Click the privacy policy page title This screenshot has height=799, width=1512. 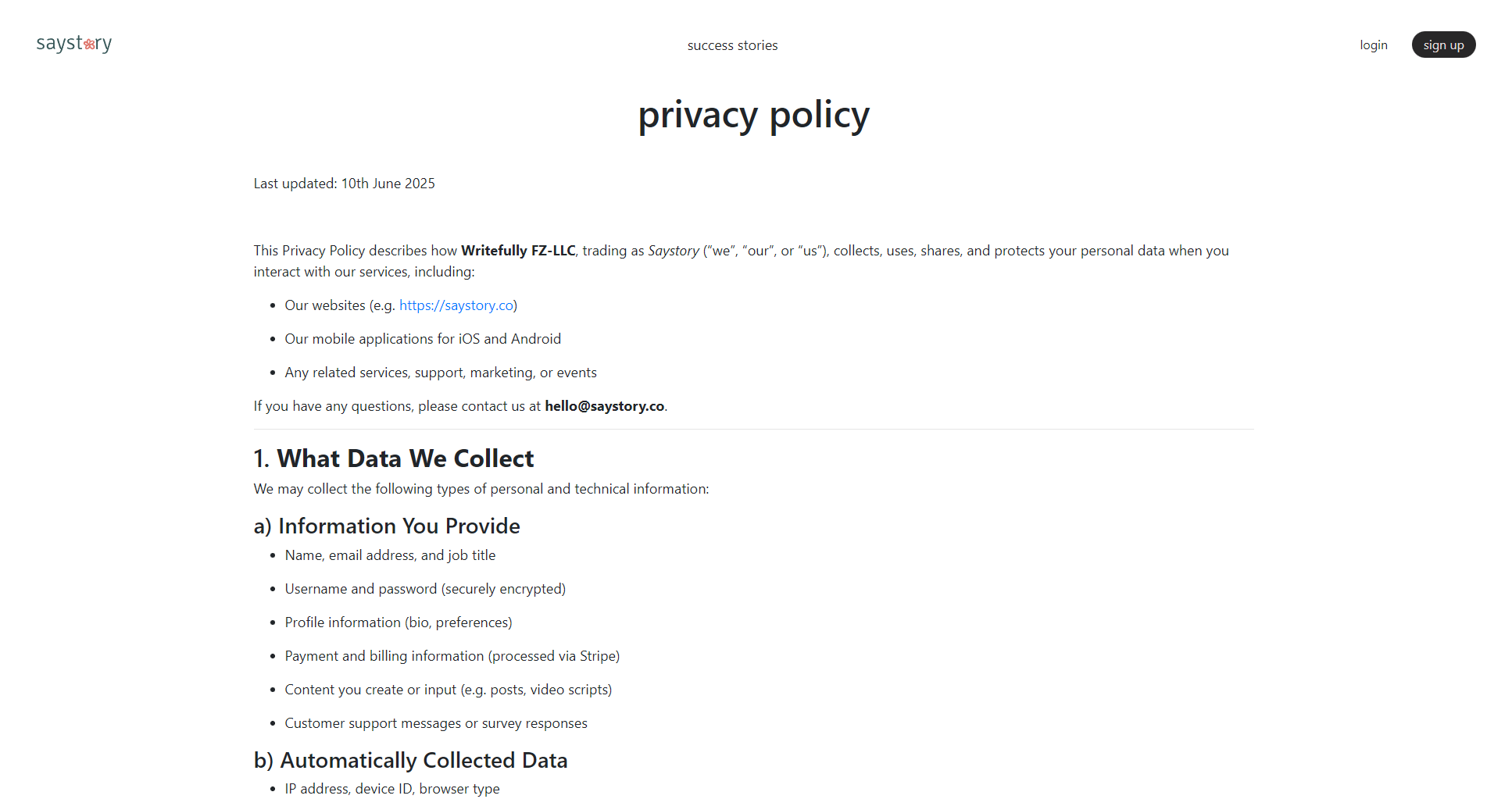point(753,116)
